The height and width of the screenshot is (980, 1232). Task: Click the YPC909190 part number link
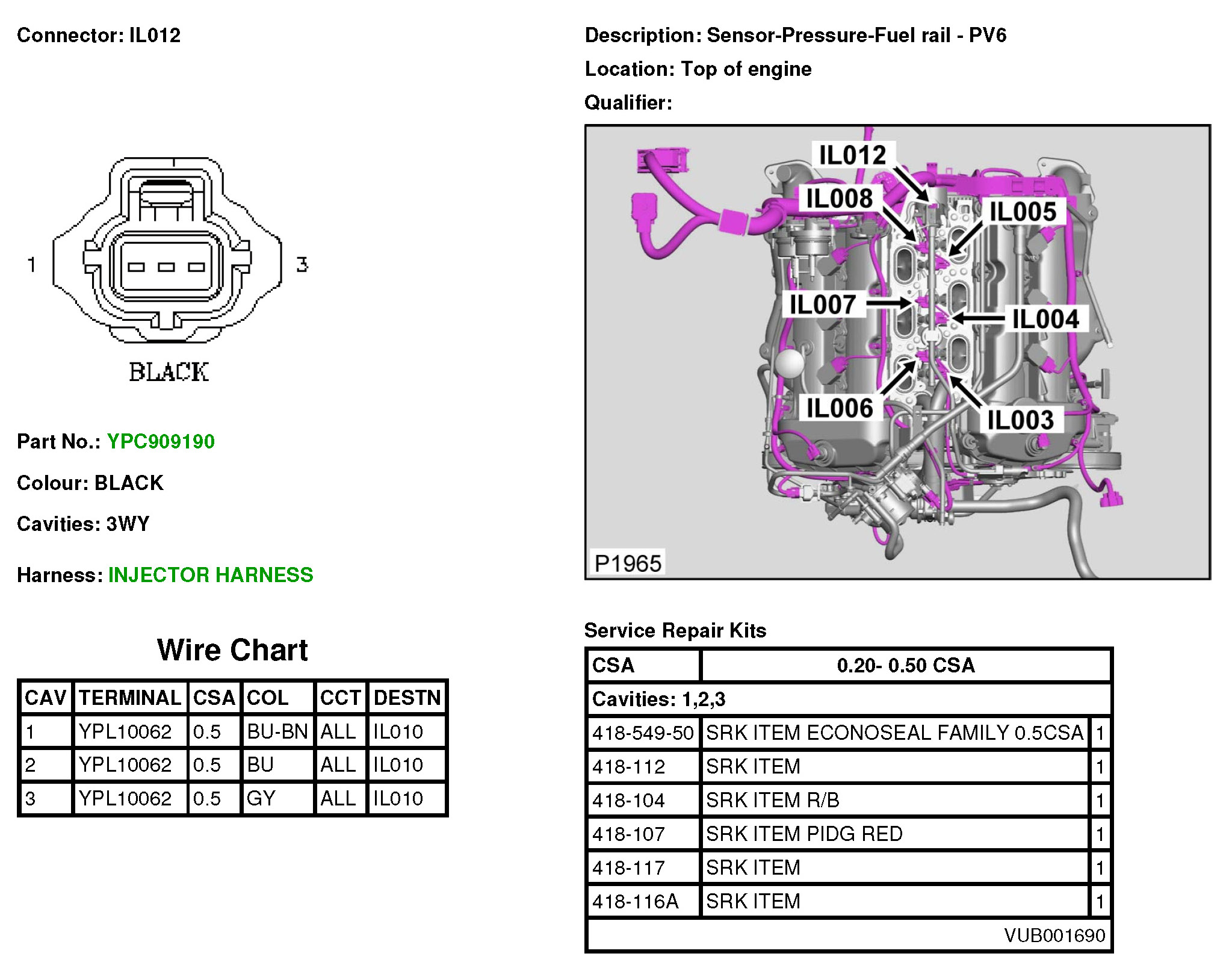(x=160, y=441)
